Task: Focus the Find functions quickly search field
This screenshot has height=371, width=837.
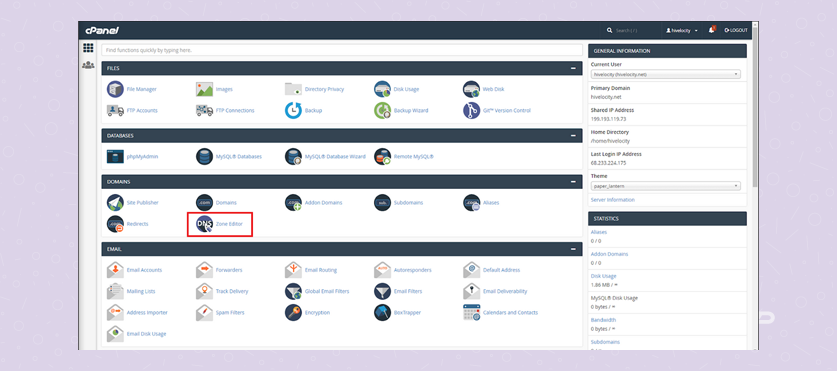Action: 342,50
